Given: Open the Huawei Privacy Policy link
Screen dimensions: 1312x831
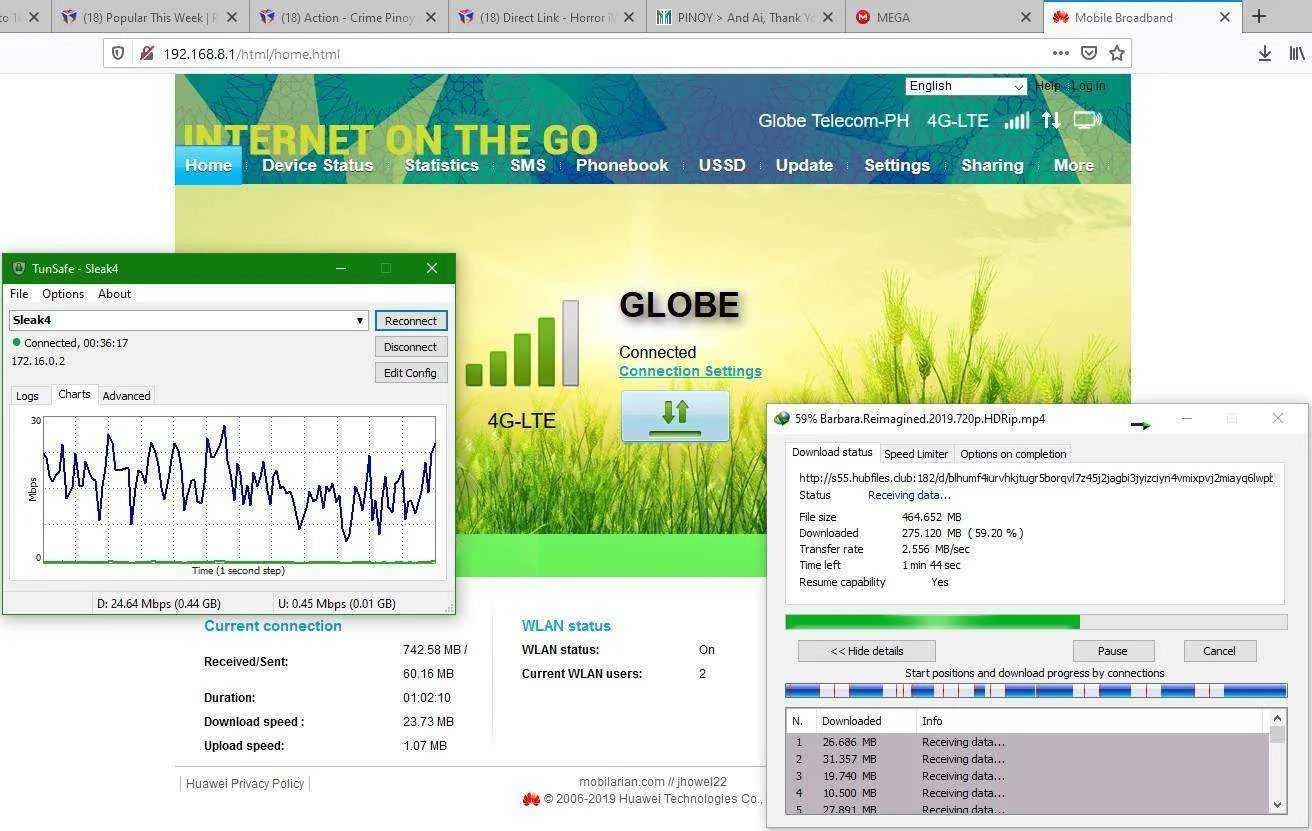Looking at the screenshot, I should click(245, 784).
